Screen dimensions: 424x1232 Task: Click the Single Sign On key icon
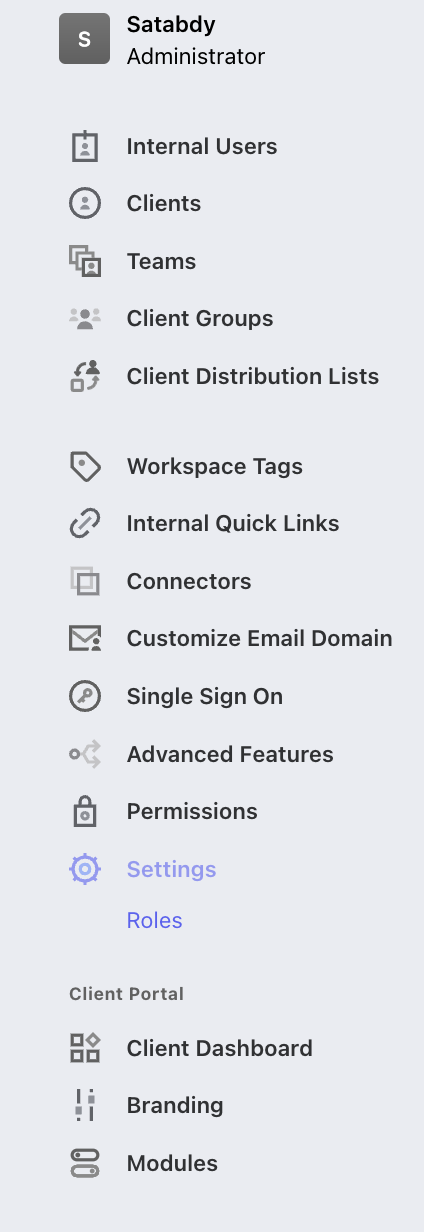pos(85,697)
